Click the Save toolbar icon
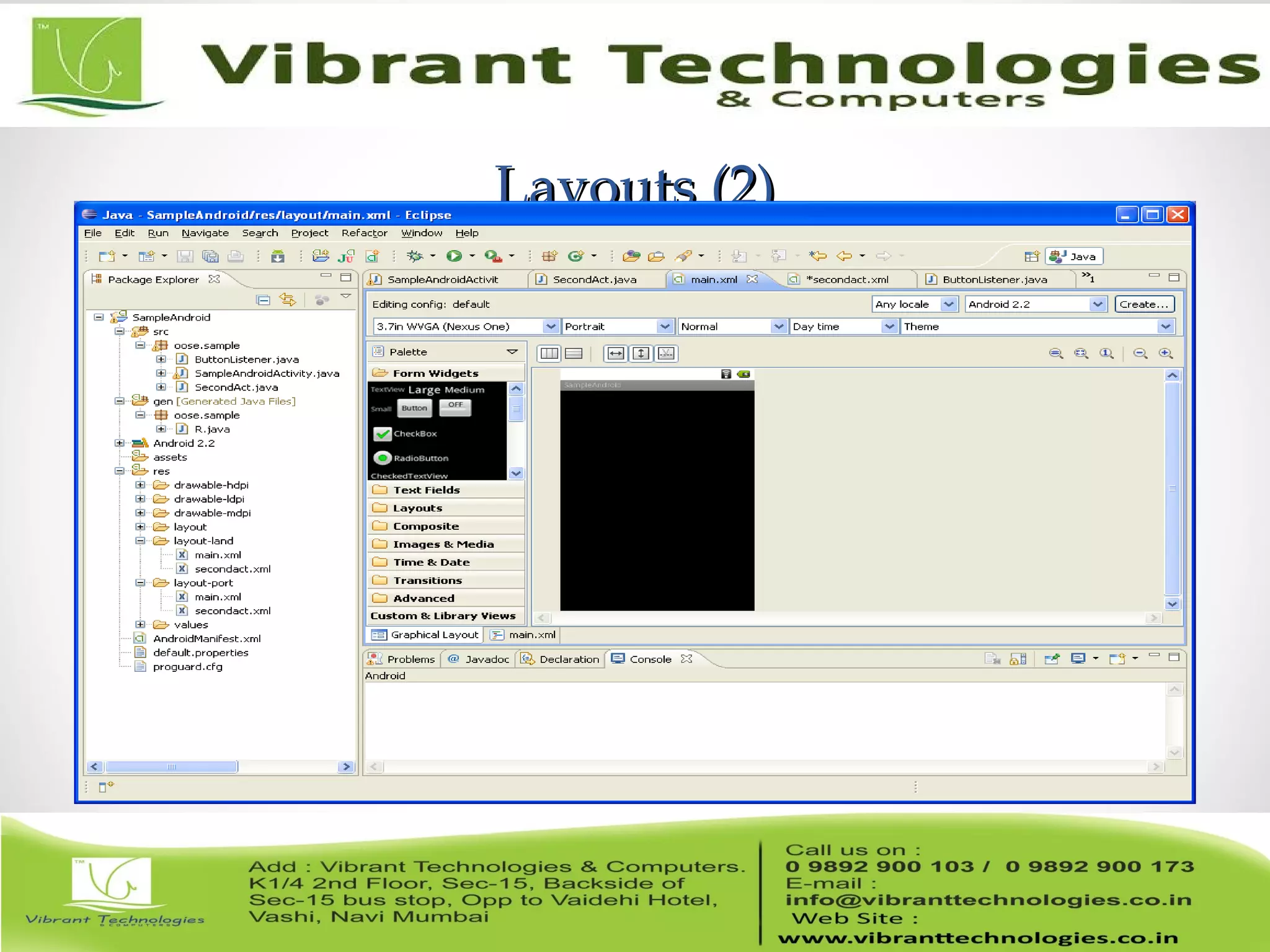The image size is (1270, 952). coord(185,256)
